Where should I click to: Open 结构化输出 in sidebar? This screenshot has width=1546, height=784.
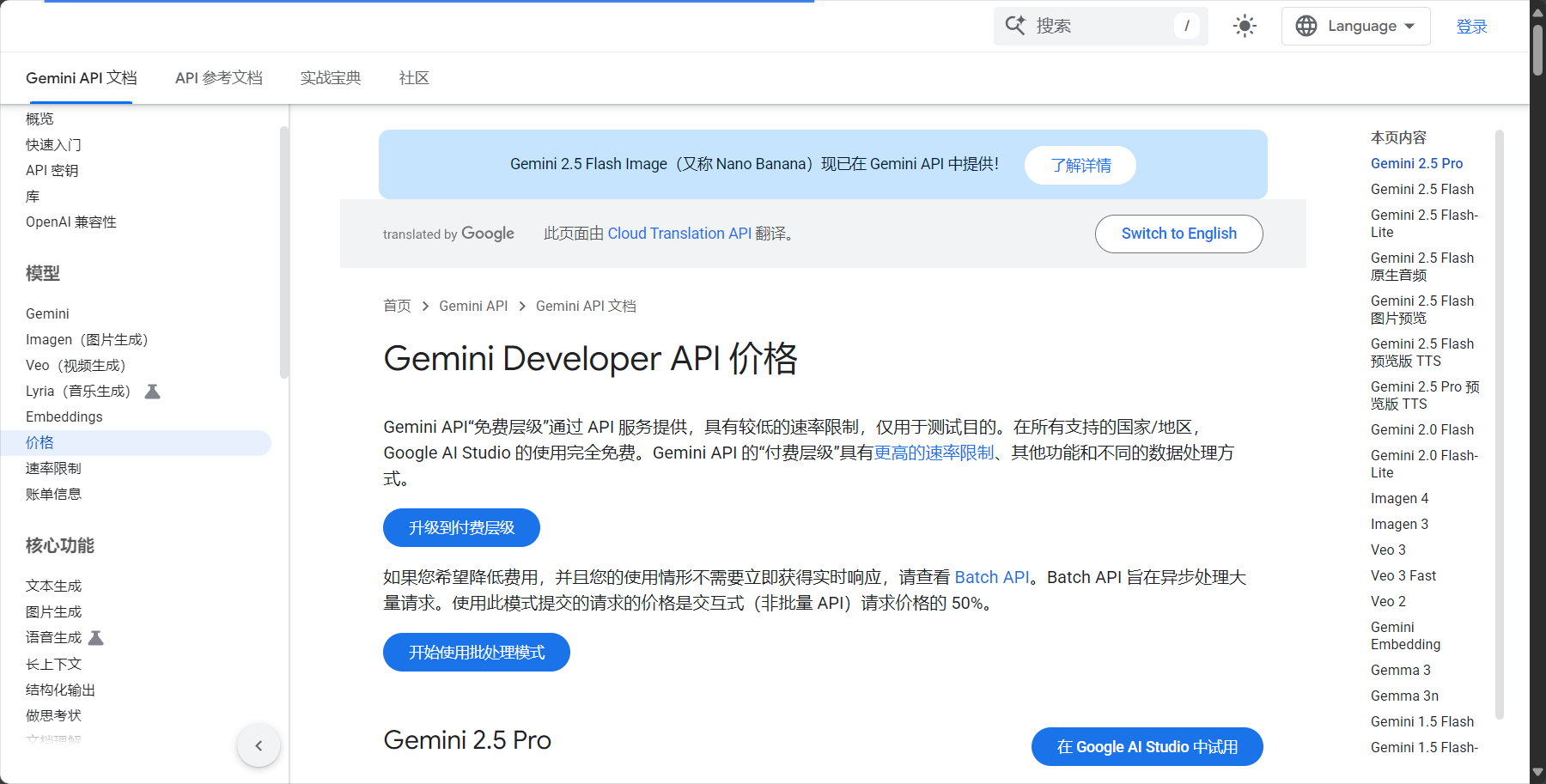click(60, 690)
